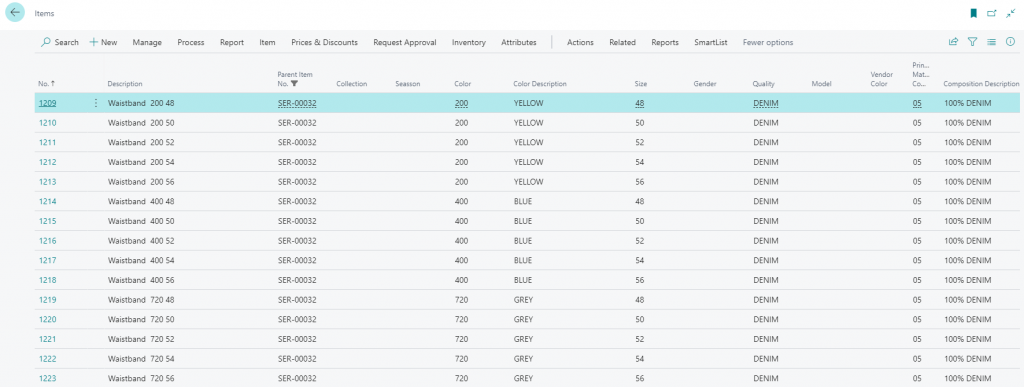
Task: Click size 48 in row 1209
Action: pos(639,103)
